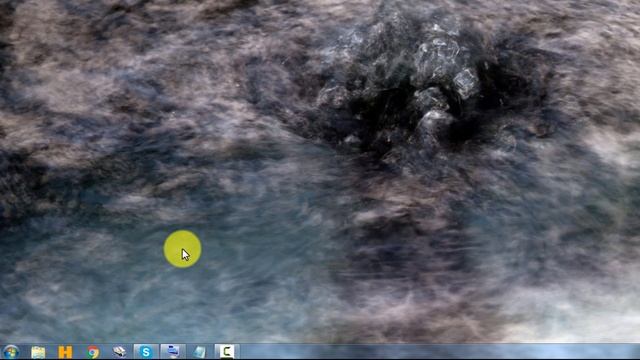Open the Windows Start menu orb

[11, 352]
